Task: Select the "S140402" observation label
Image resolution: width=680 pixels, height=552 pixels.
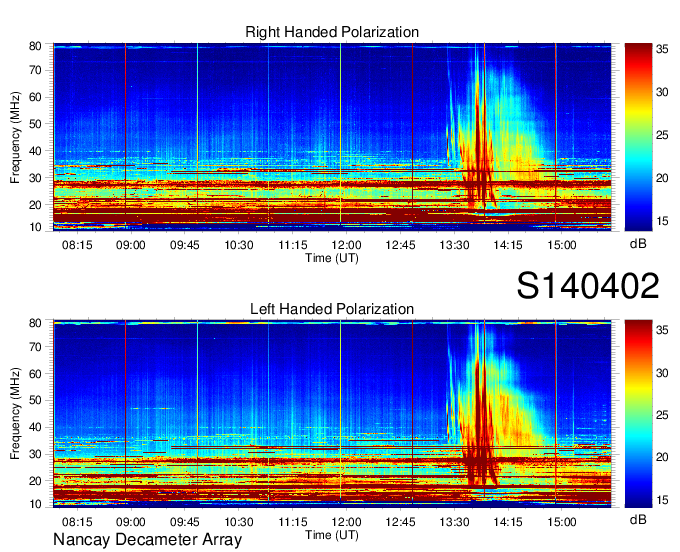Action: (x=588, y=286)
